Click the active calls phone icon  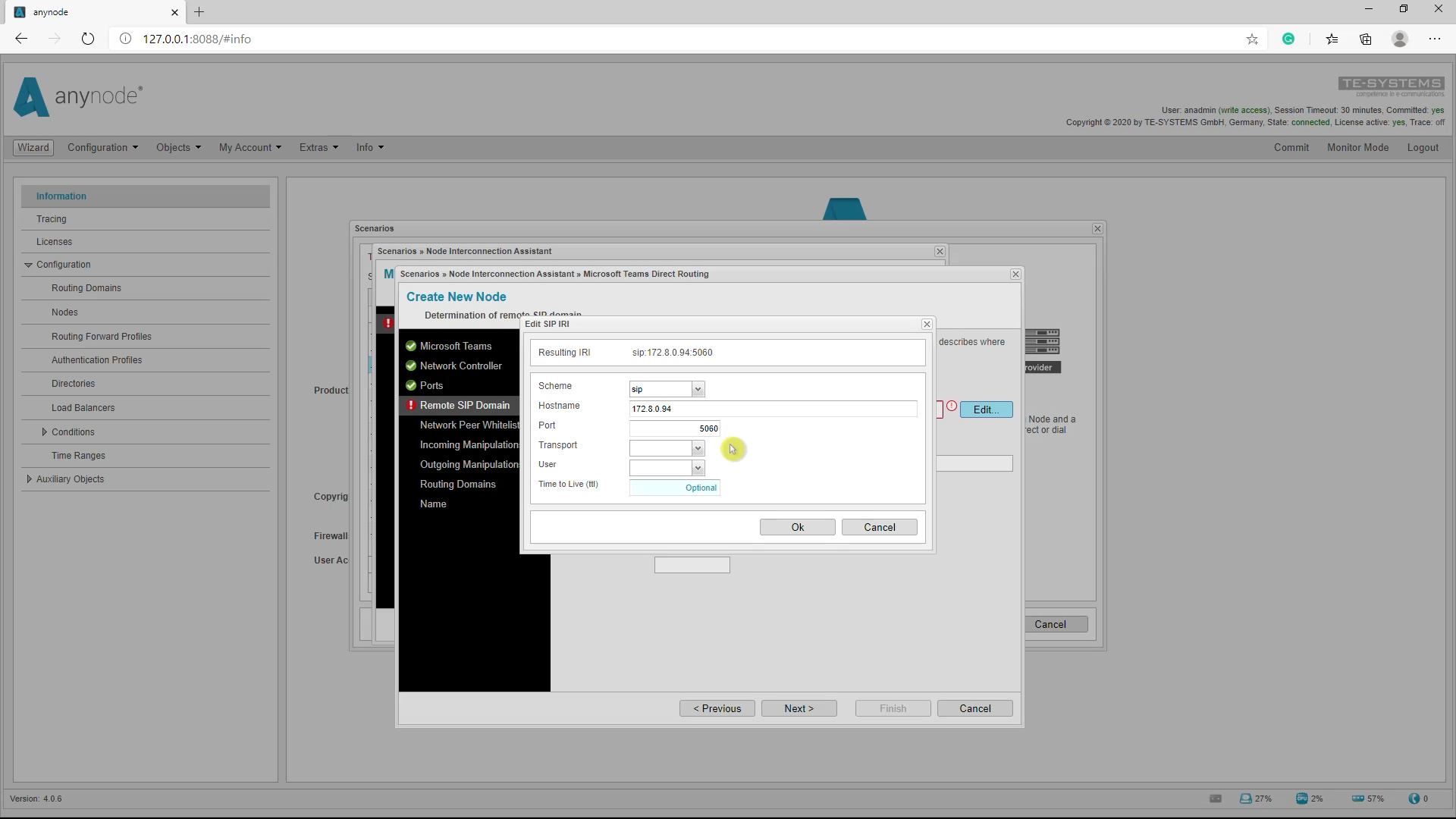point(1414,799)
